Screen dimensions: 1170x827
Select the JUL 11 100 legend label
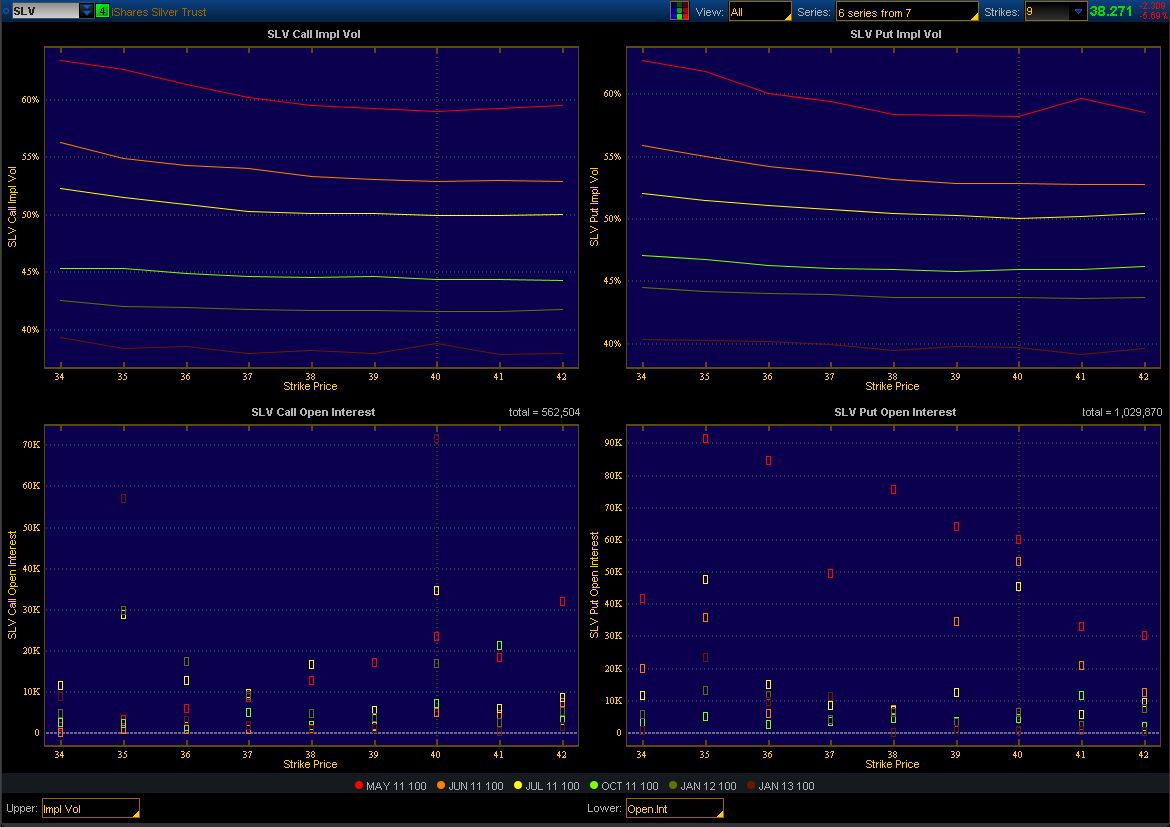click(552, 786)
